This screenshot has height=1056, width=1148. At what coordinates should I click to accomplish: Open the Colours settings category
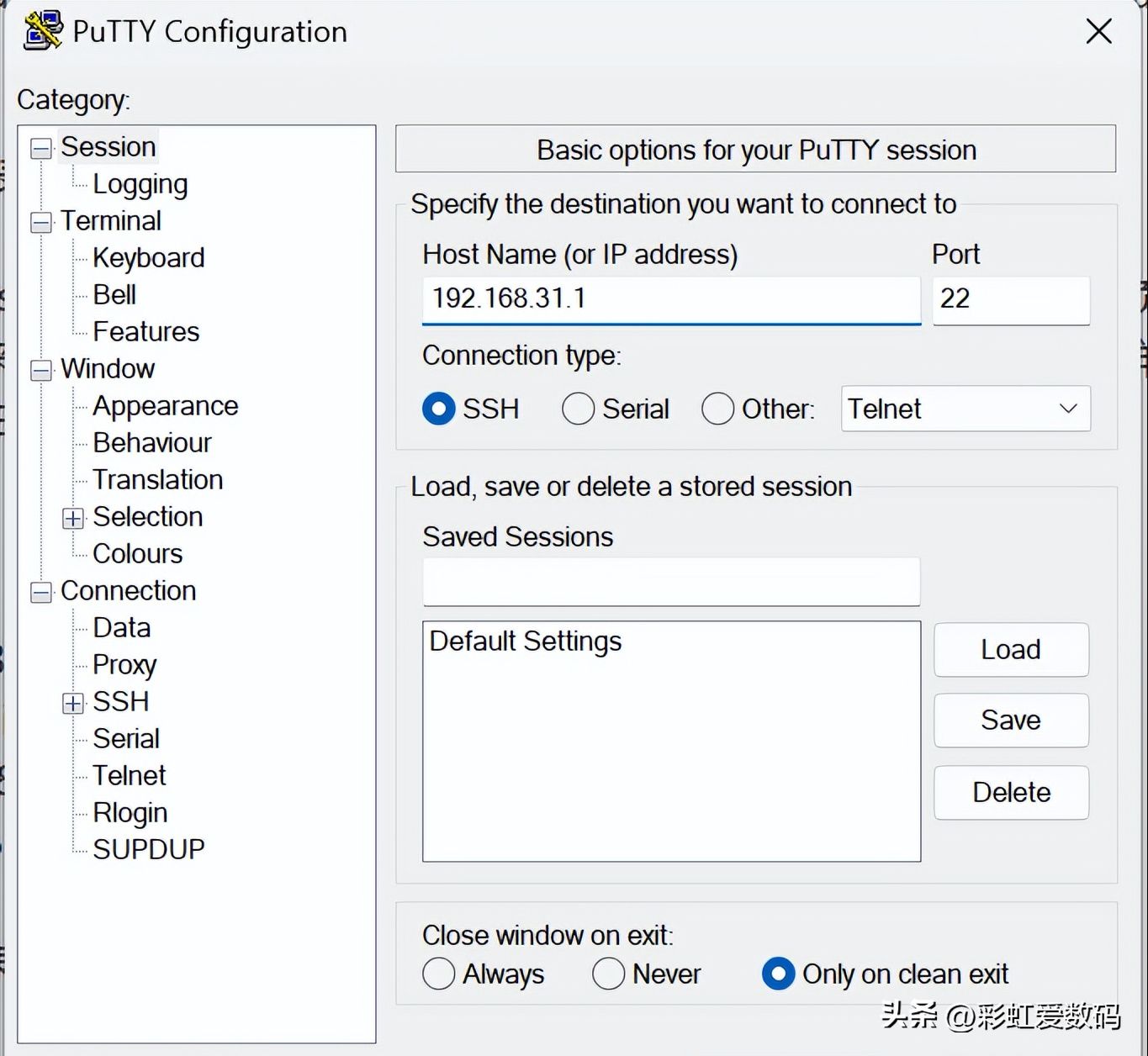[138, 554]
